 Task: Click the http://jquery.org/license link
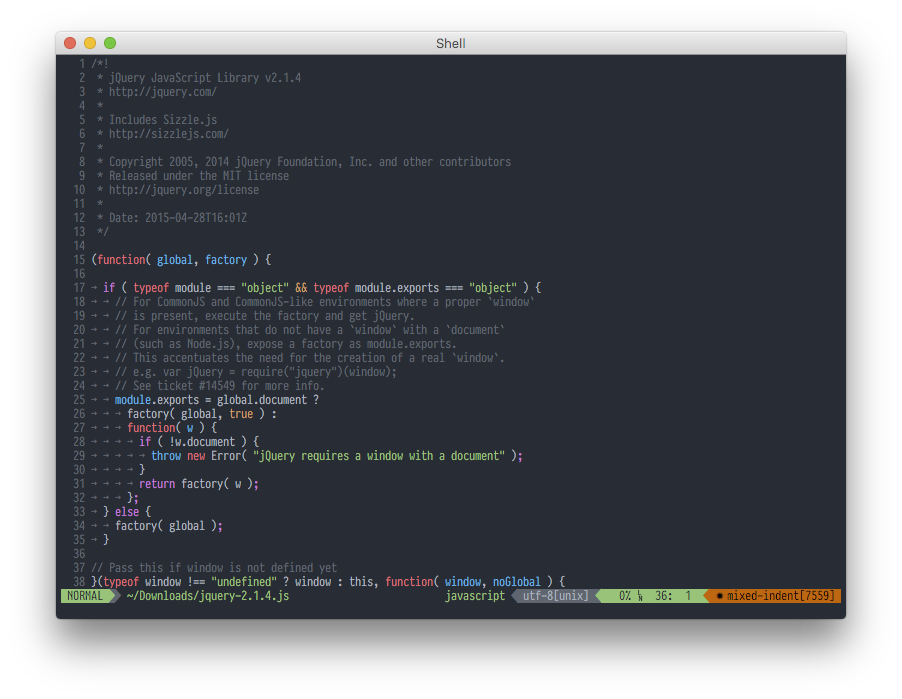183,190
